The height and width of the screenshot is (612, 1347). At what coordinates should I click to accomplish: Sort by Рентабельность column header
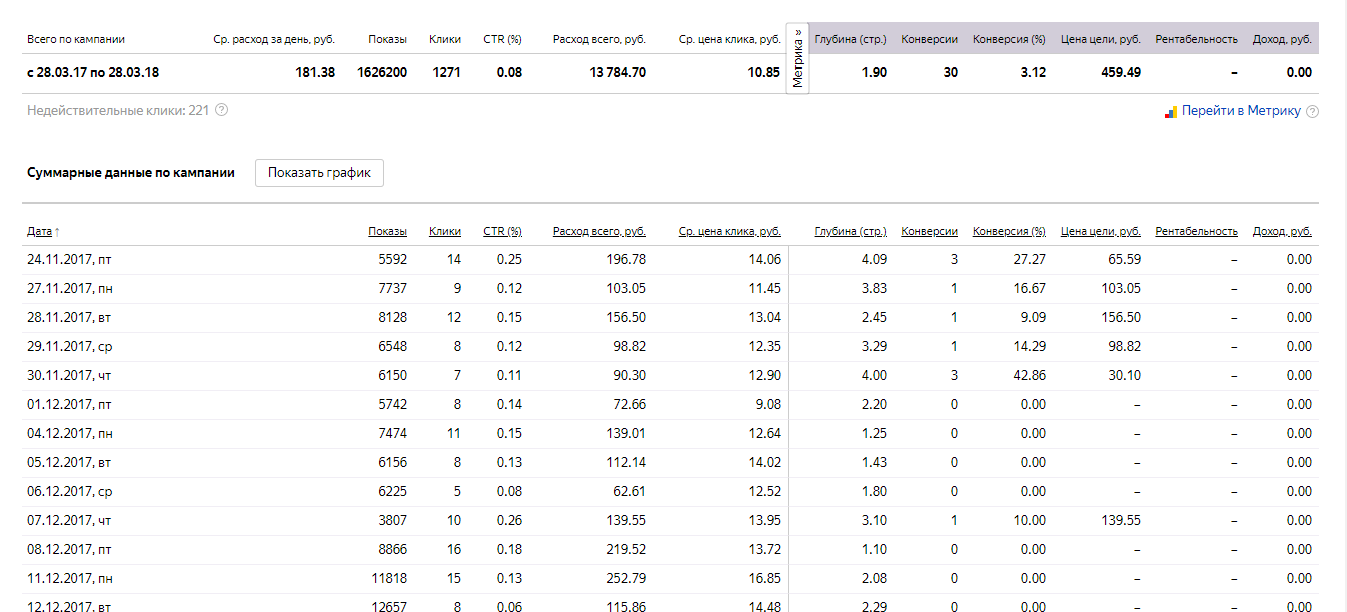(1196, 231)
